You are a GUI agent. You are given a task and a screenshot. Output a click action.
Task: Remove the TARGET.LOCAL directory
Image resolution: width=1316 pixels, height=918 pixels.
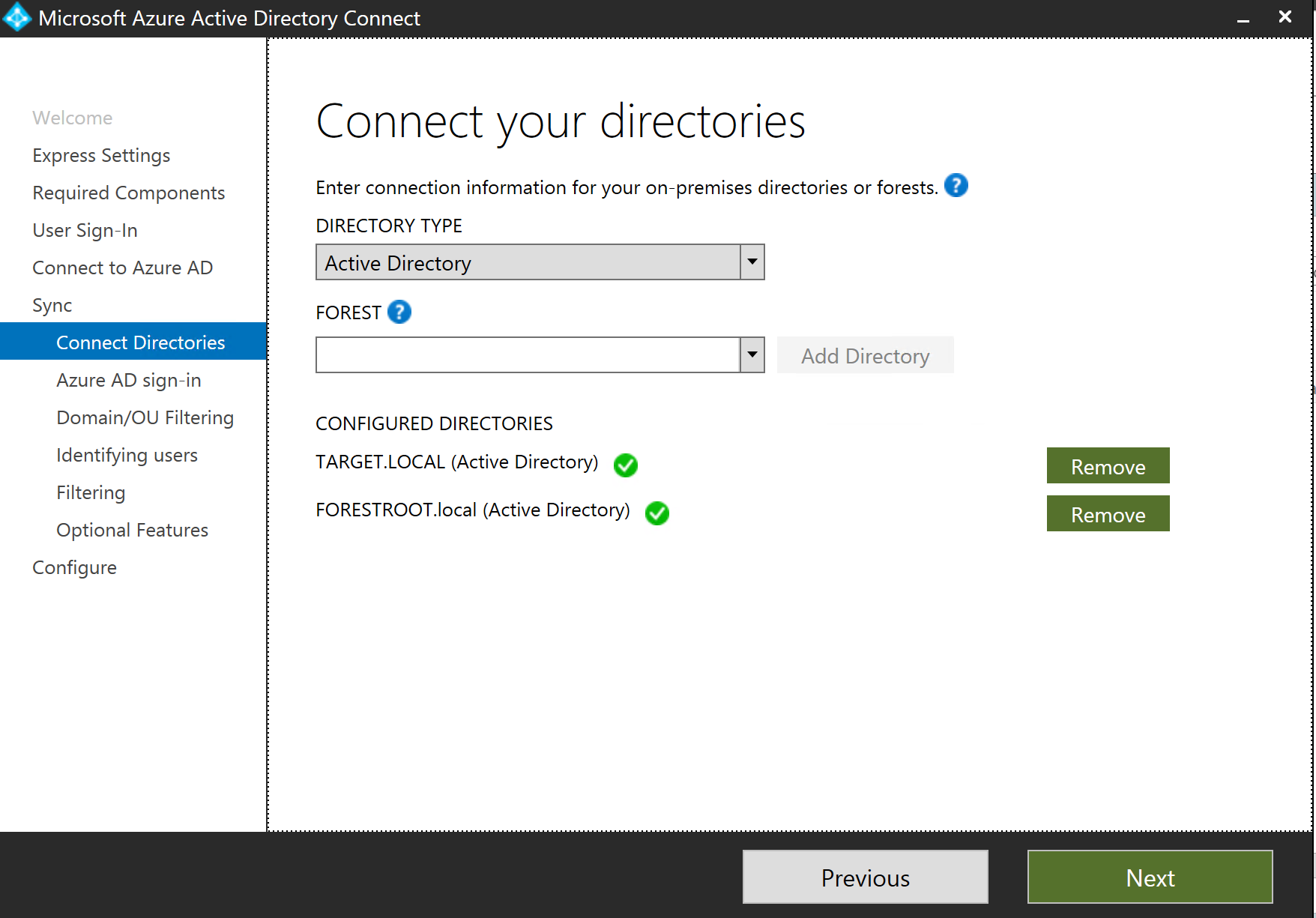[x=1108, y=466]
